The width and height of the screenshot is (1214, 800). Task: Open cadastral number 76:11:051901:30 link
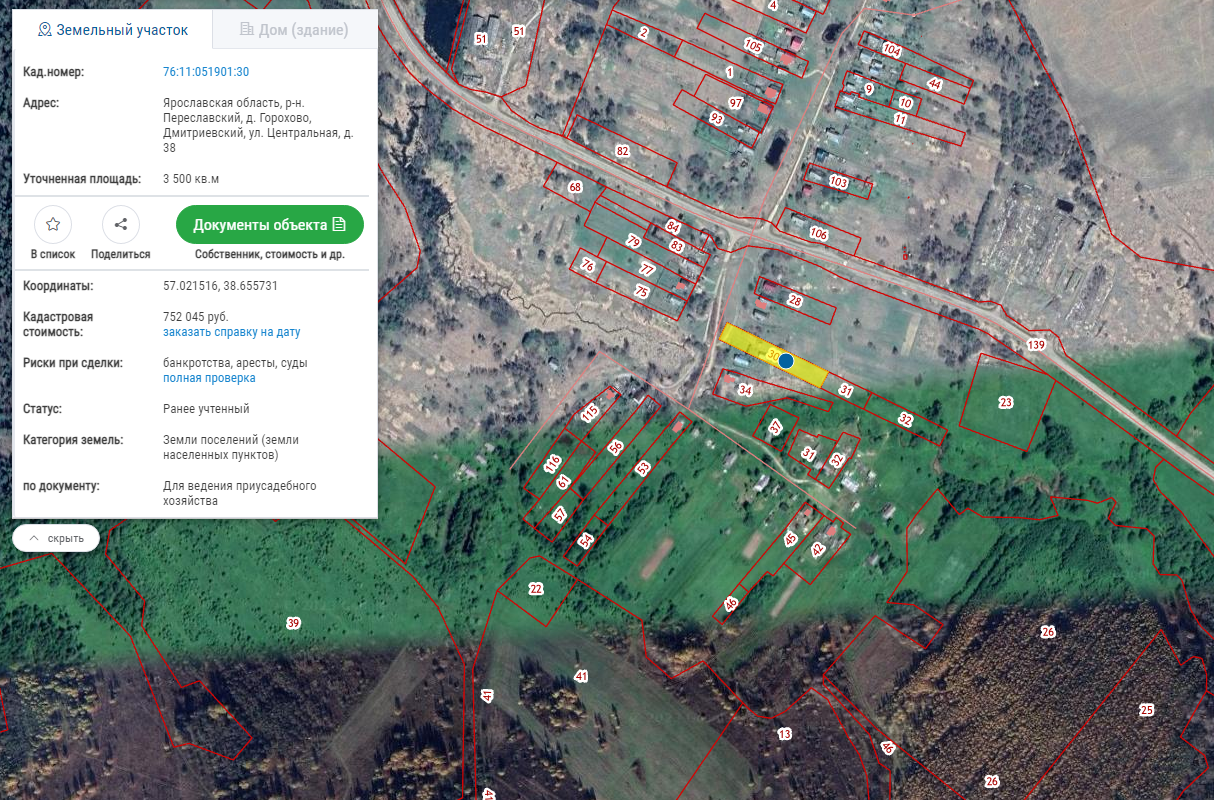tap(206, 72)
